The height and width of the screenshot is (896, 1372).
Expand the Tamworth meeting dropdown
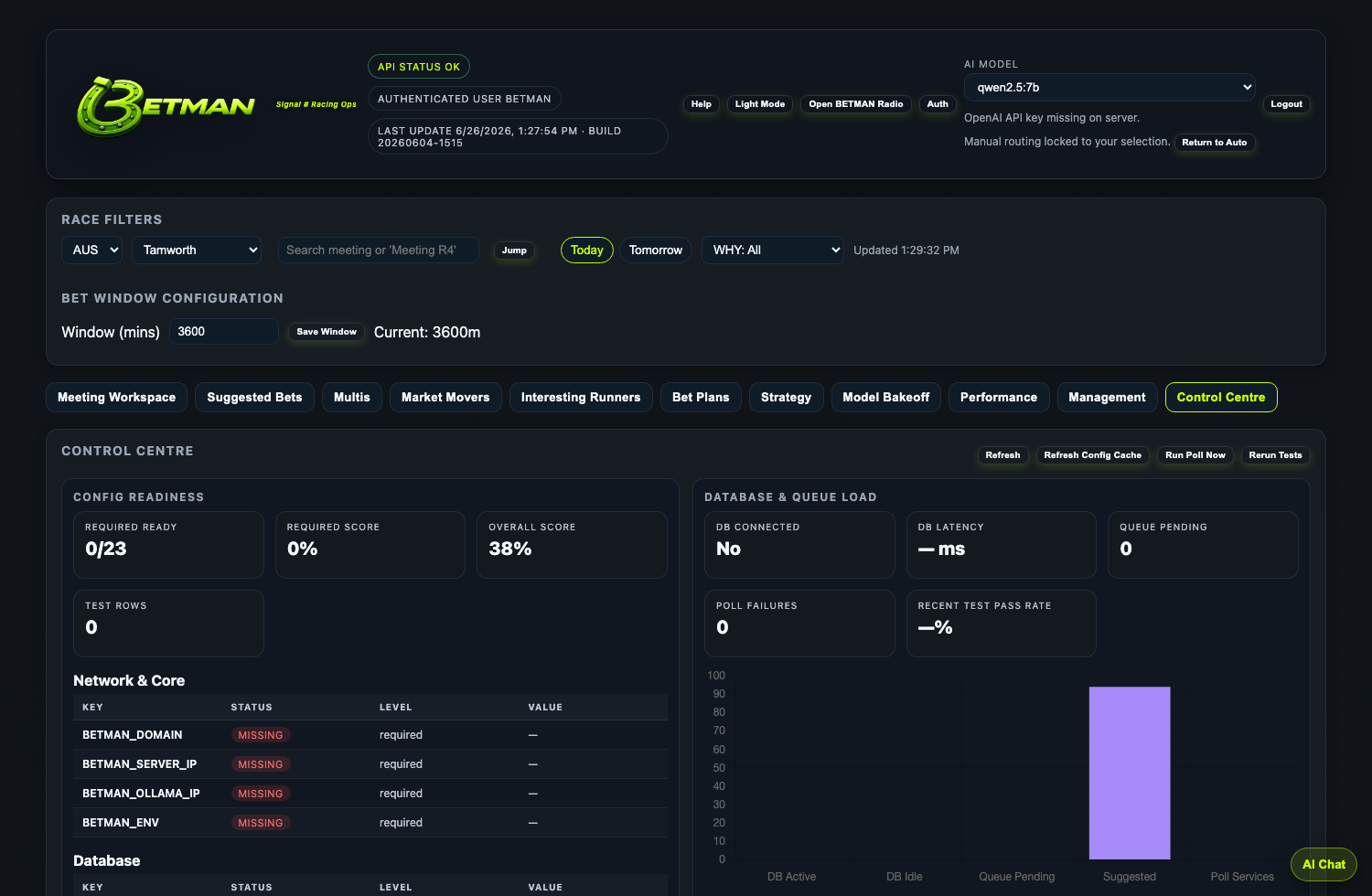click(x=197, y=250)
